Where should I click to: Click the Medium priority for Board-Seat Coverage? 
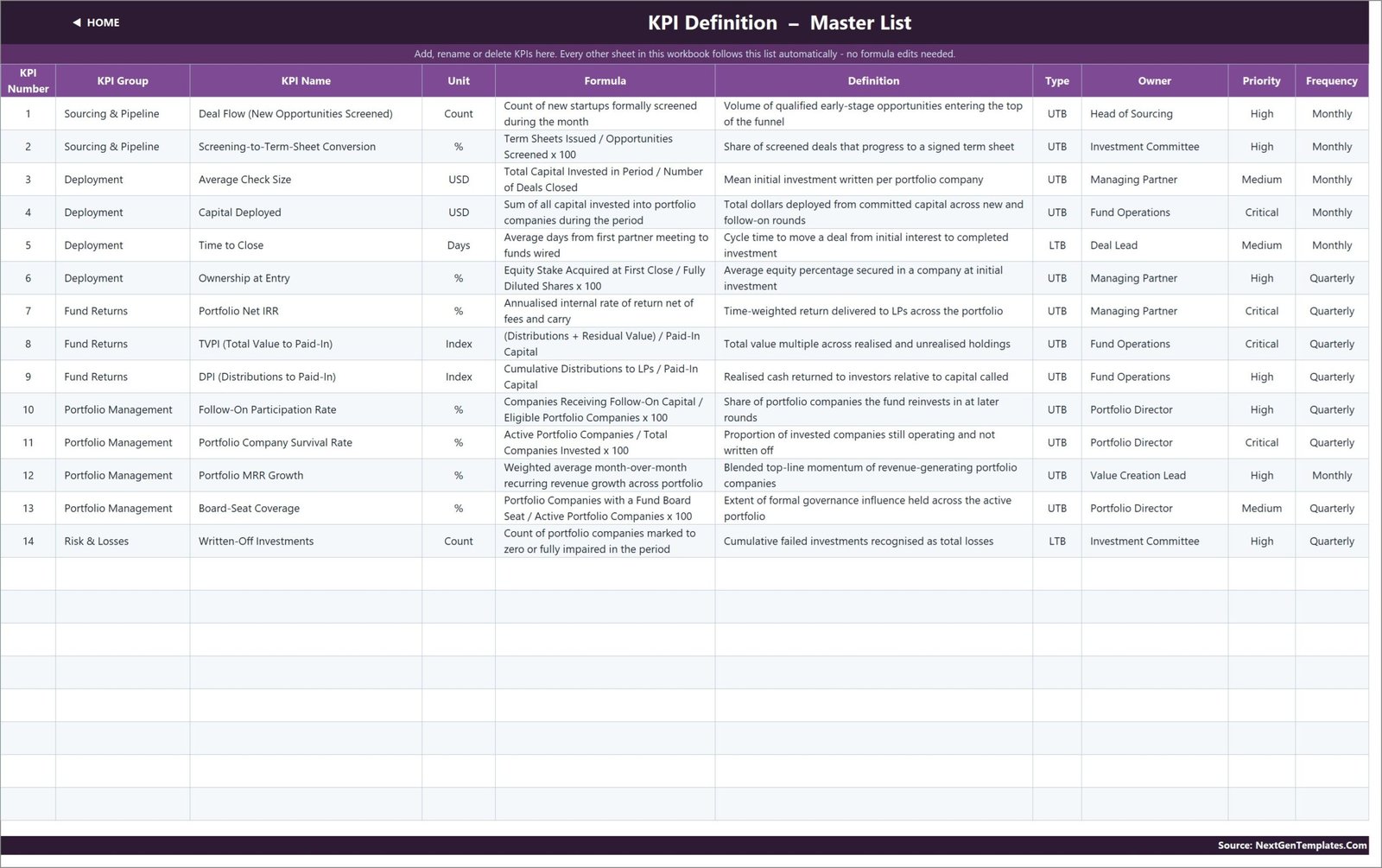coord(1262,508)
